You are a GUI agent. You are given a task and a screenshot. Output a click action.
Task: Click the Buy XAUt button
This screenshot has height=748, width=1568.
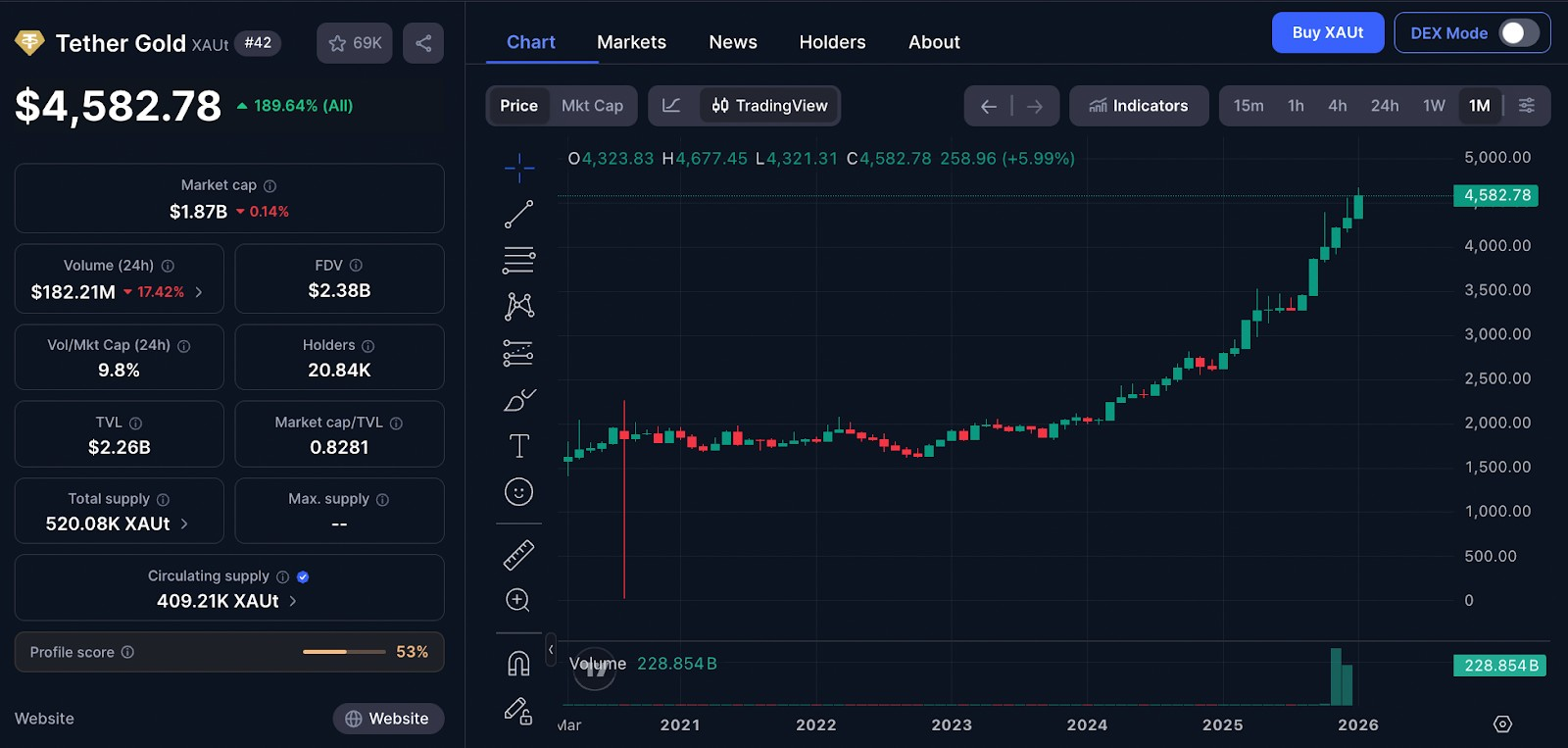[x=1328, y=32]
